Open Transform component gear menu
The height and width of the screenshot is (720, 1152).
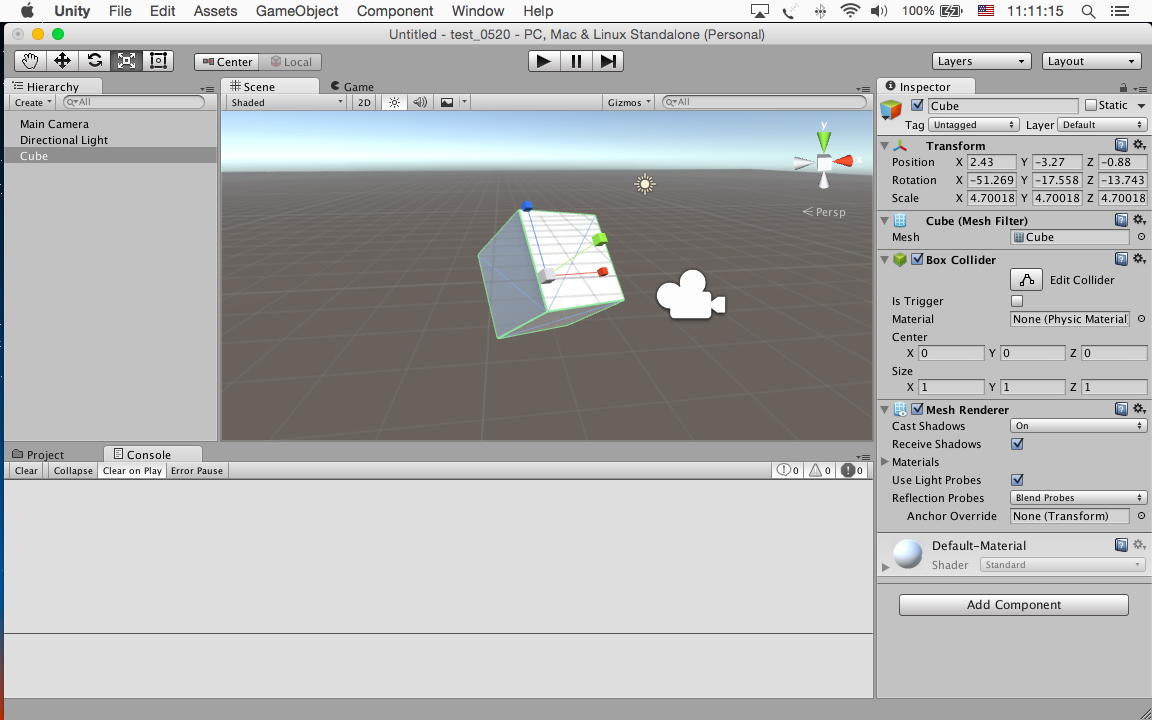(1138, 146)
